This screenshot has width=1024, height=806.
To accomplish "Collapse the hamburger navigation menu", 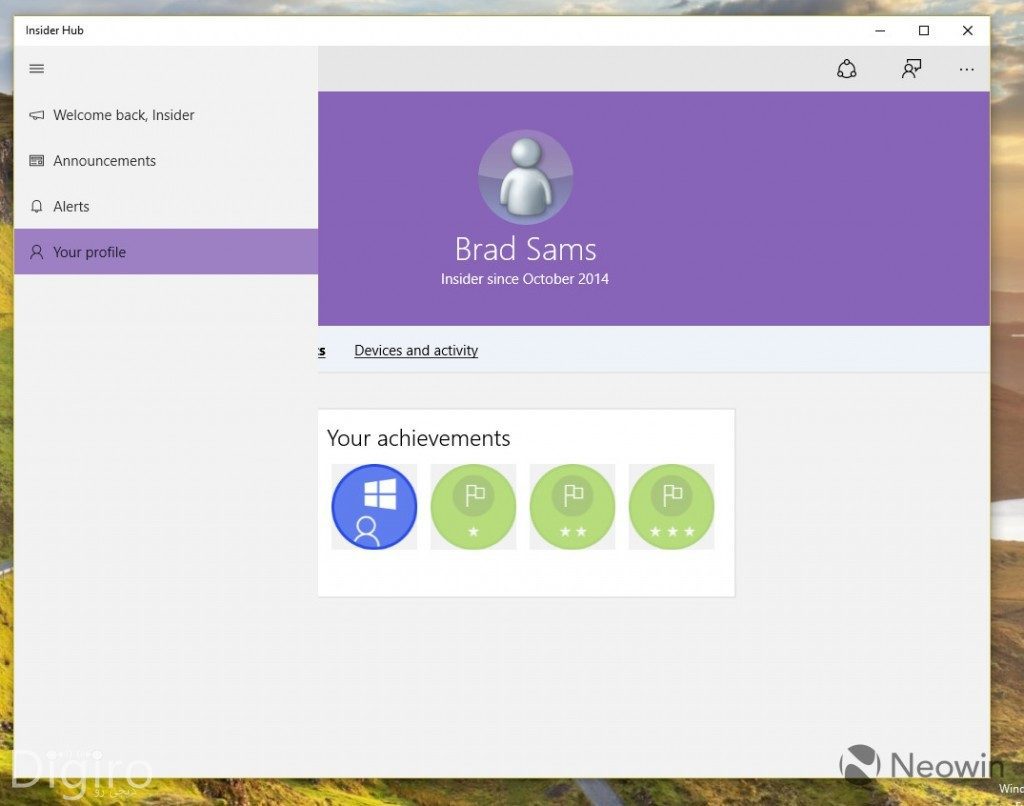I will click(x=37, y=69).
